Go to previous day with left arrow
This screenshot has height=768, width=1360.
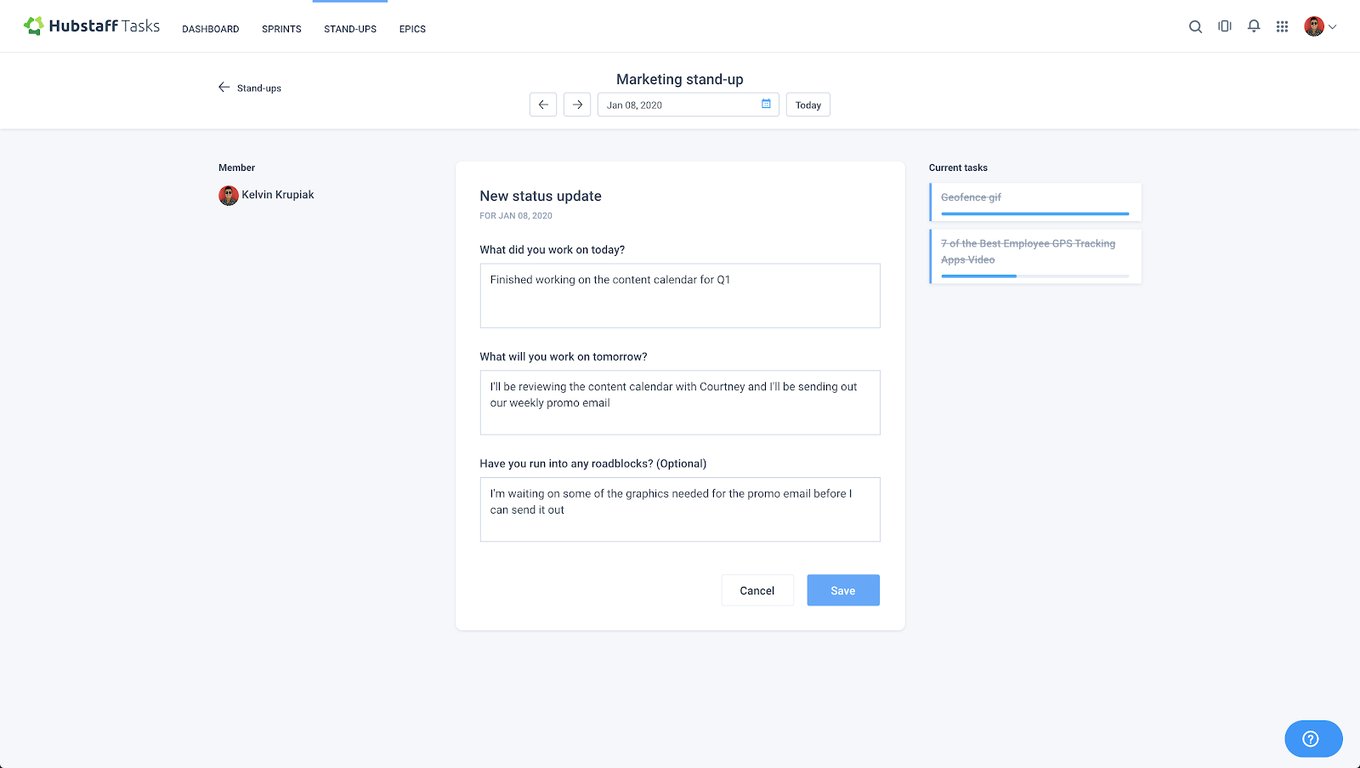[x=543, y=105]
